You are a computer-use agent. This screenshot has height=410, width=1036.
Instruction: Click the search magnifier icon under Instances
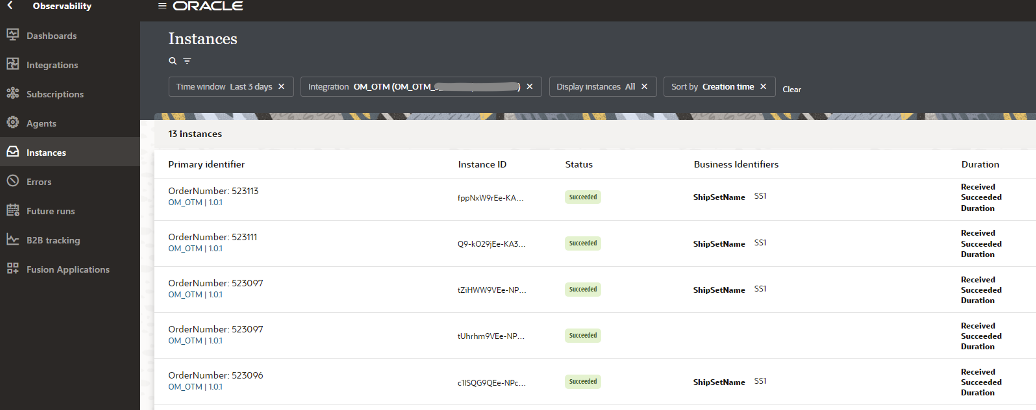pyautogui.click(x=173, y=61)
